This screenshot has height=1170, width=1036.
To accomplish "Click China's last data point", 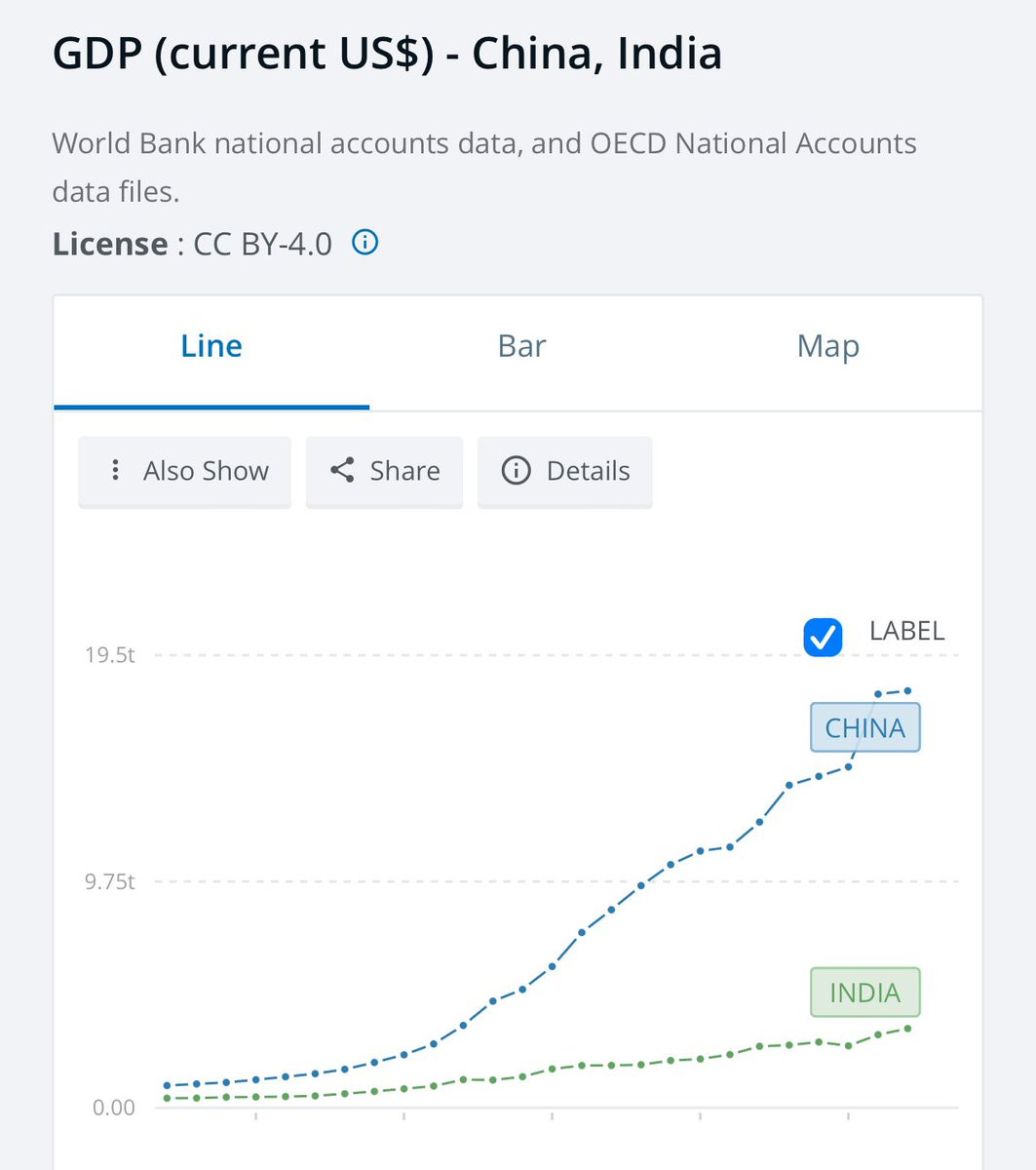I will (x=908, y=690).
